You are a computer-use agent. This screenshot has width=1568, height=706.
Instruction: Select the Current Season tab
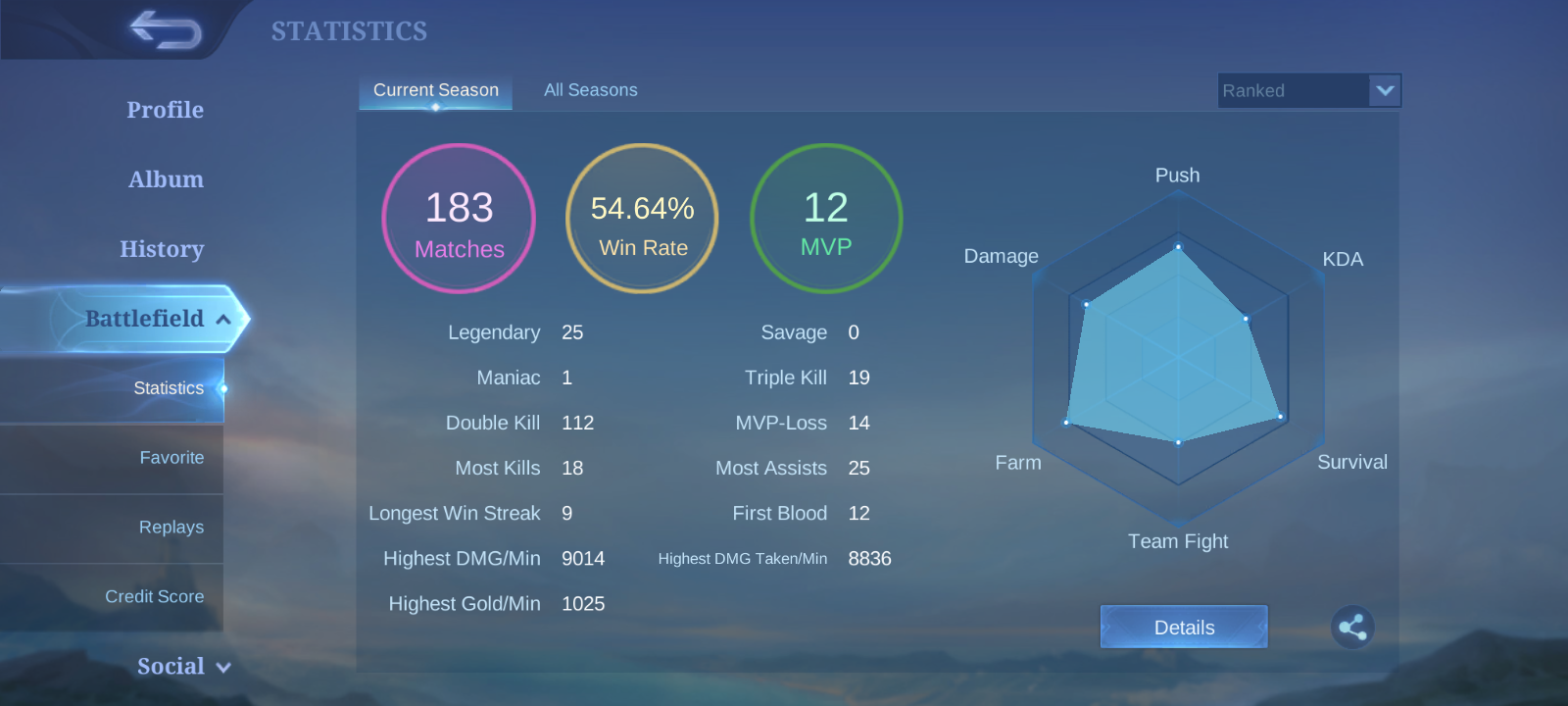(x=435, y=90)
